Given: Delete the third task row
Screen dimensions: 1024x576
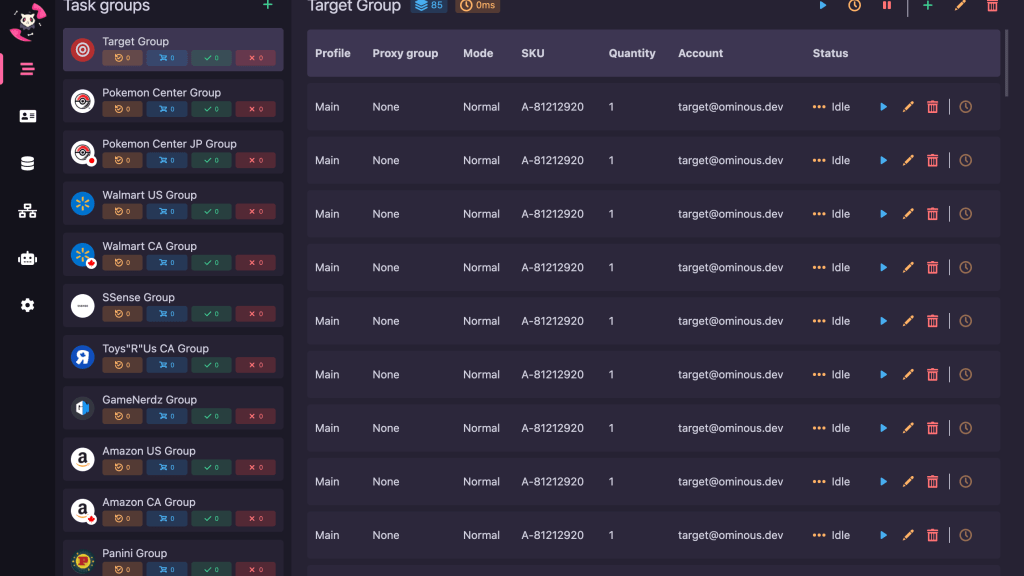Looking at the screenshot, I should click(x=932, y=214).
